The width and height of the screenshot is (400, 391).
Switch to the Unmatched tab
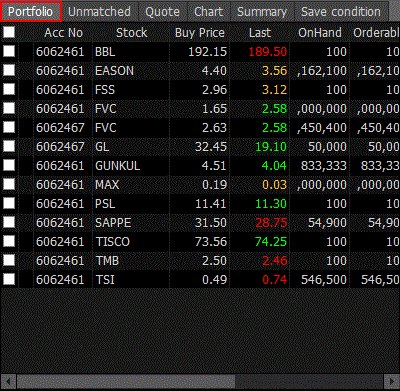pyautogui.click(x=99, y=12)
